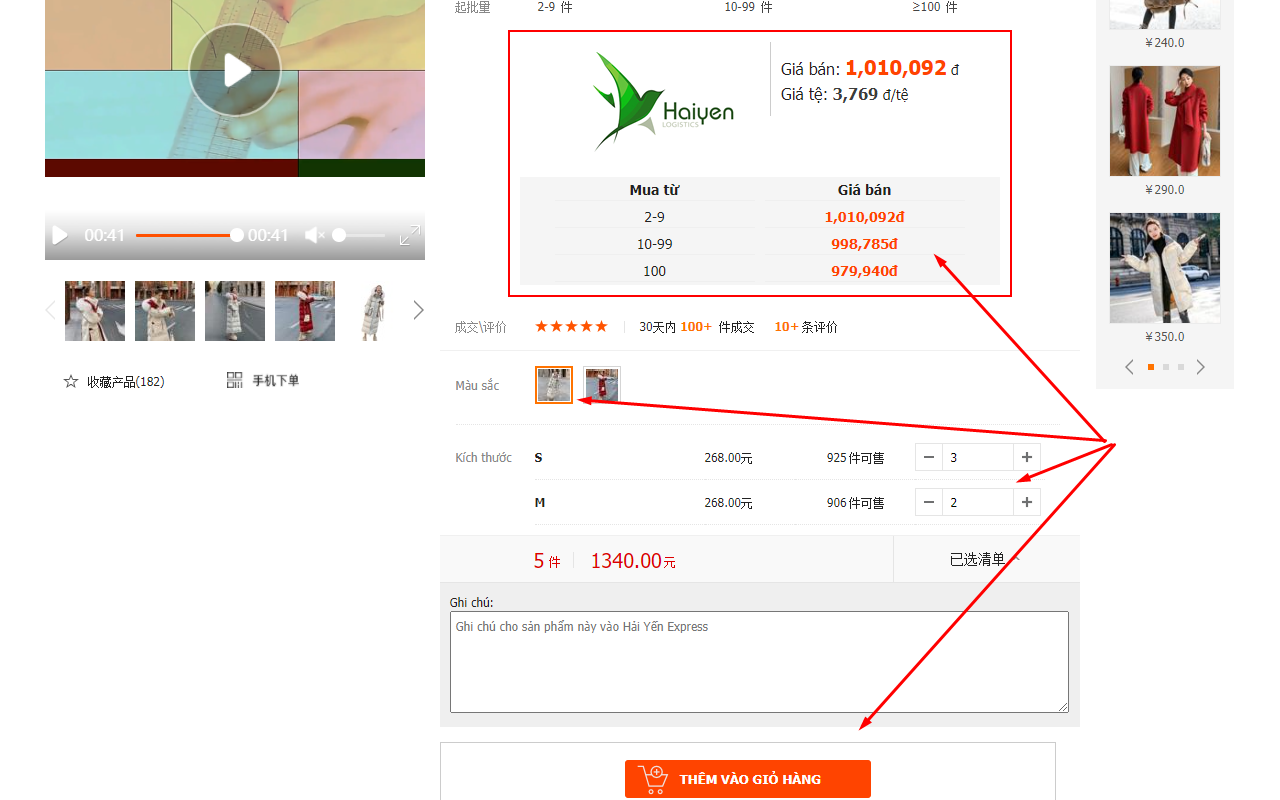Go to previous recommended products page
This screenshot has height=800, width=1280.
pyautogui.click(x=1130, y=367)
